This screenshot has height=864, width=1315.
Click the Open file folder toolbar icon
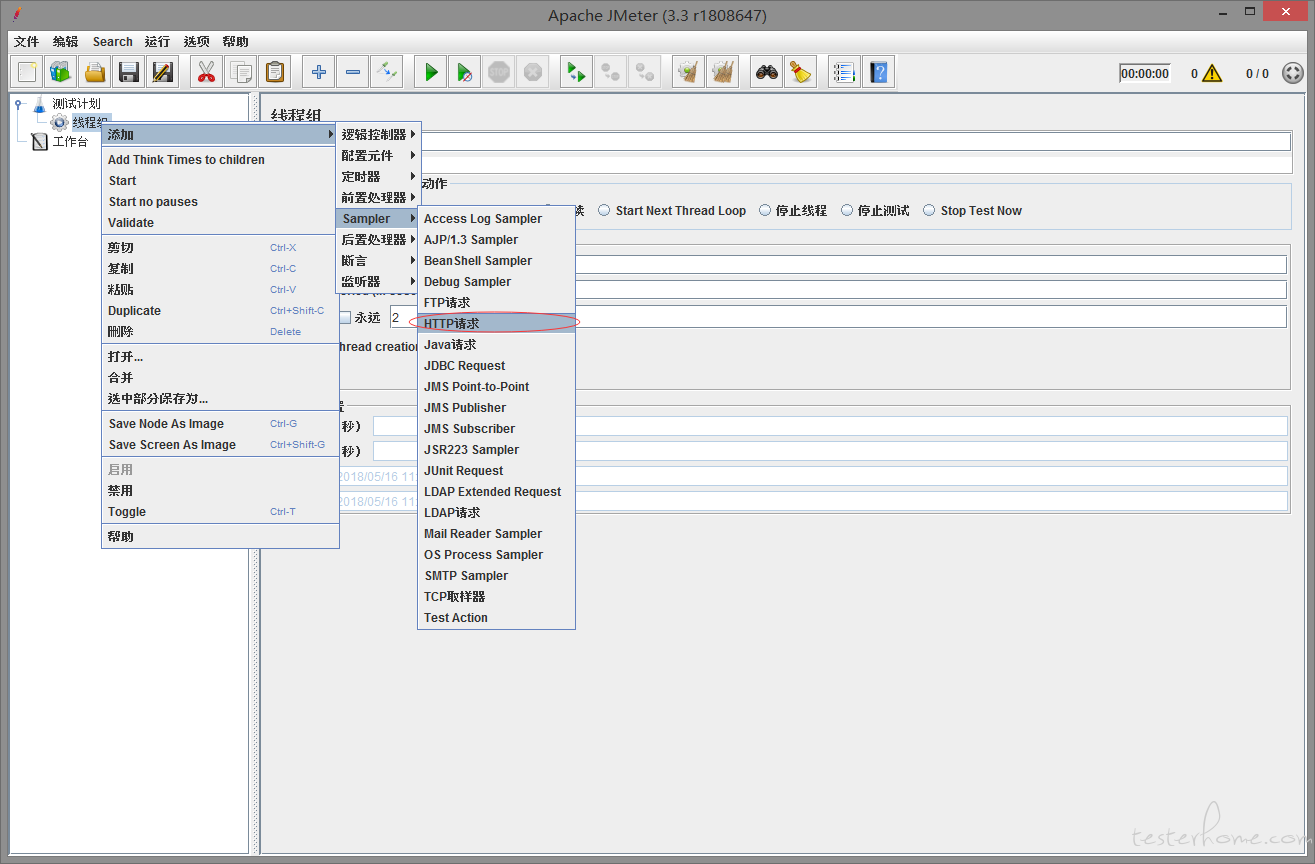coord(95,72)
